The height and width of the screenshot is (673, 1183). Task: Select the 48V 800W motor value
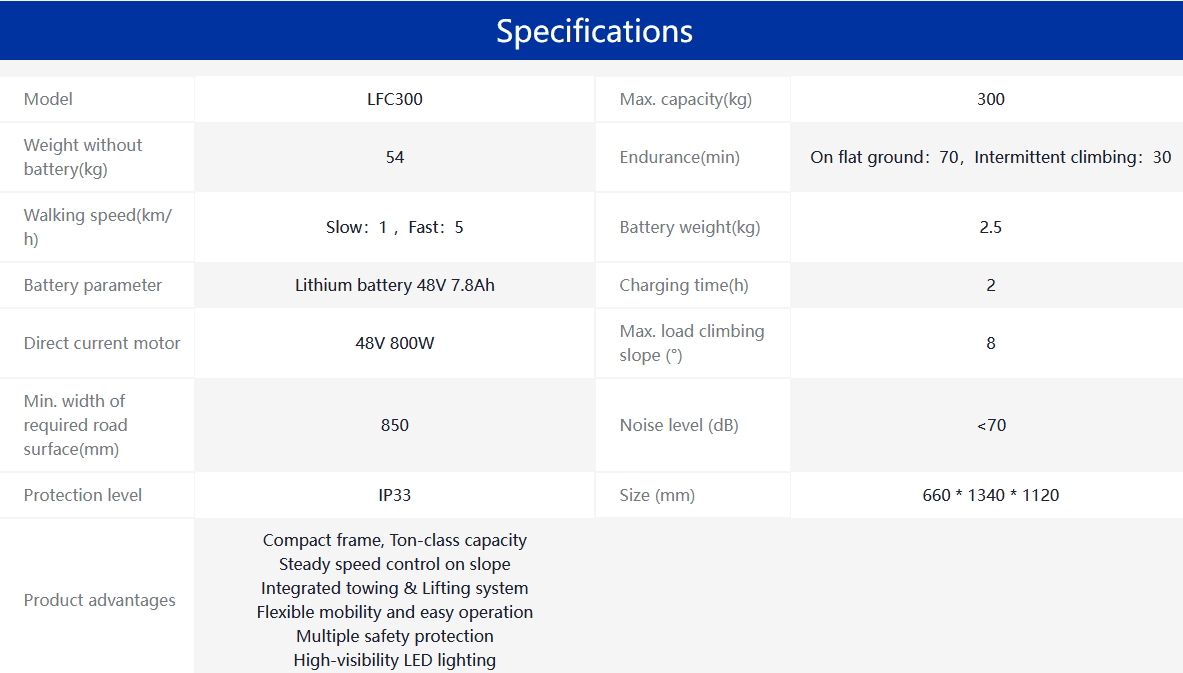pyautogui.click(x=395, y=343)
